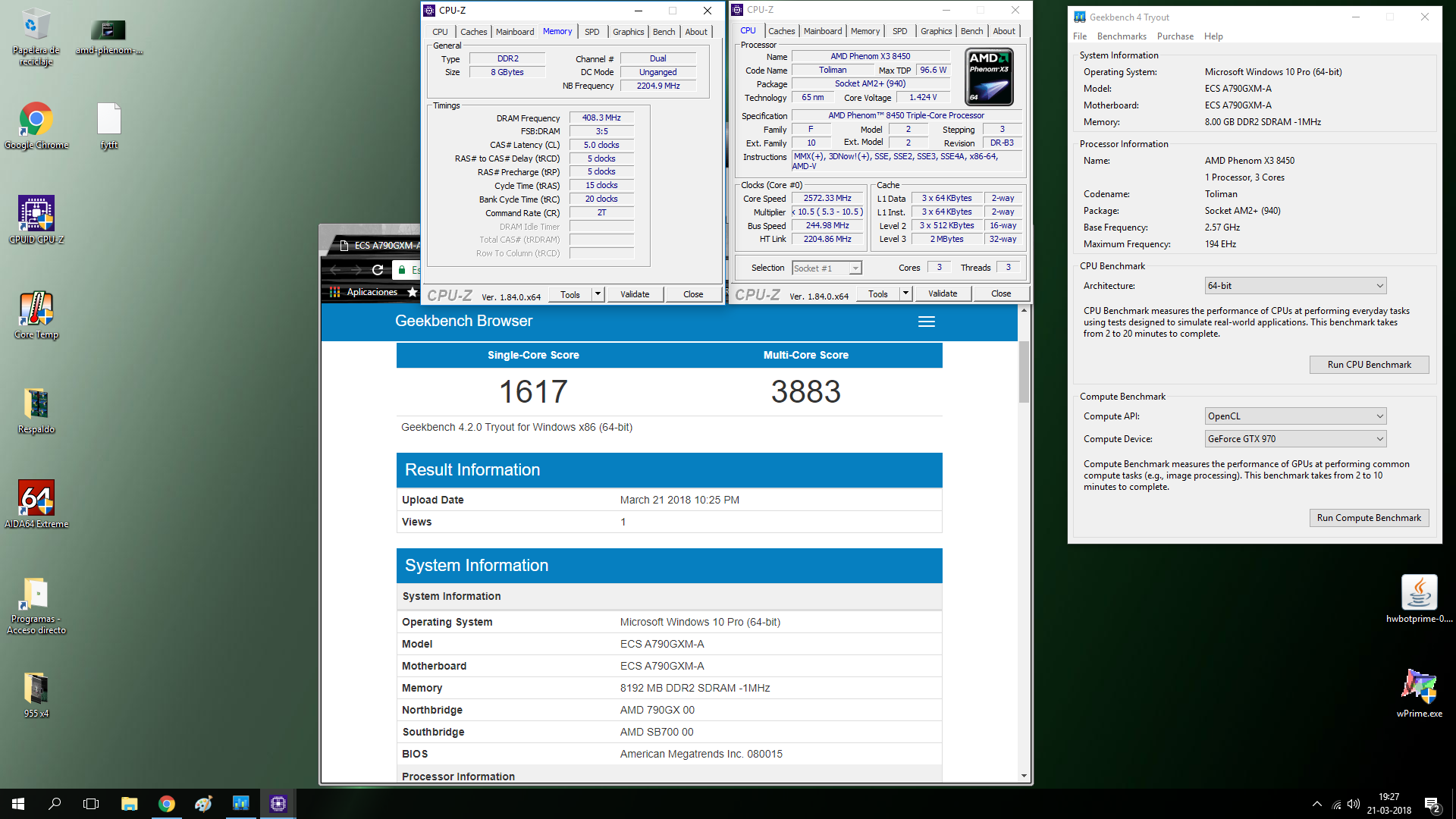Open File Explorer from the taskbar
Screen dimensions: 1456x819
point(129,804)
